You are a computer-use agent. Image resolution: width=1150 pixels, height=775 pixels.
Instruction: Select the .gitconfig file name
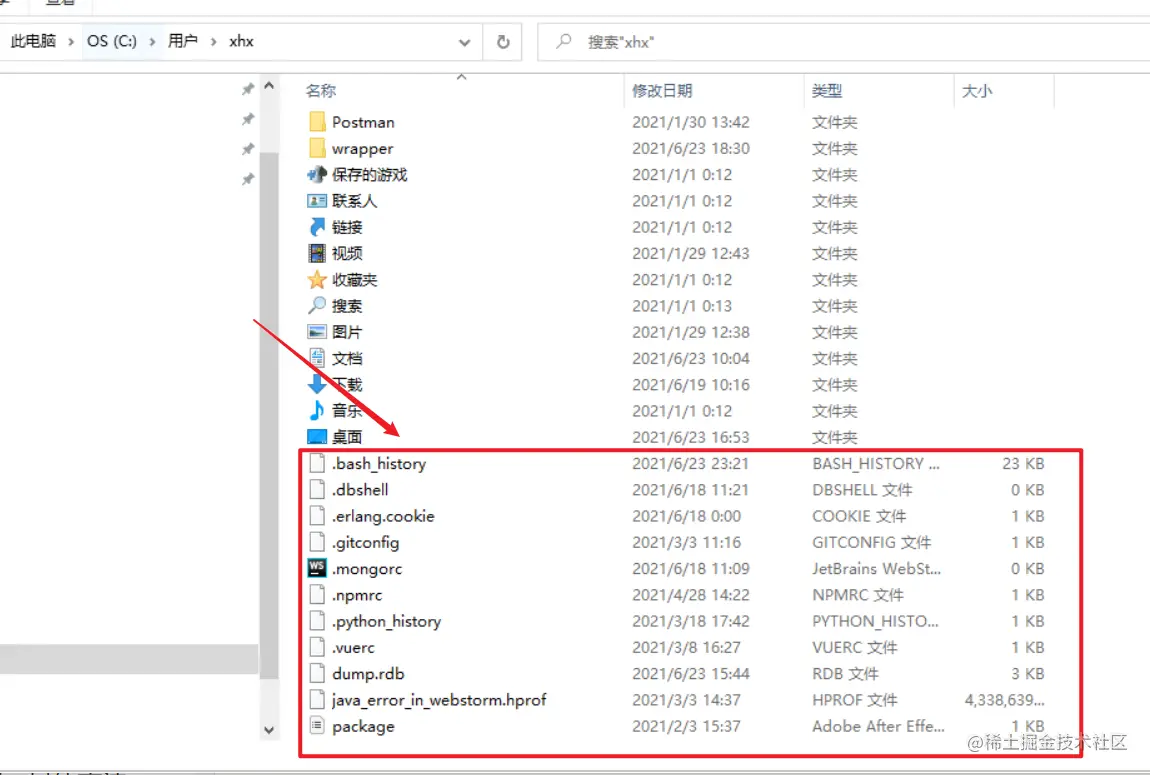point(365,543)
